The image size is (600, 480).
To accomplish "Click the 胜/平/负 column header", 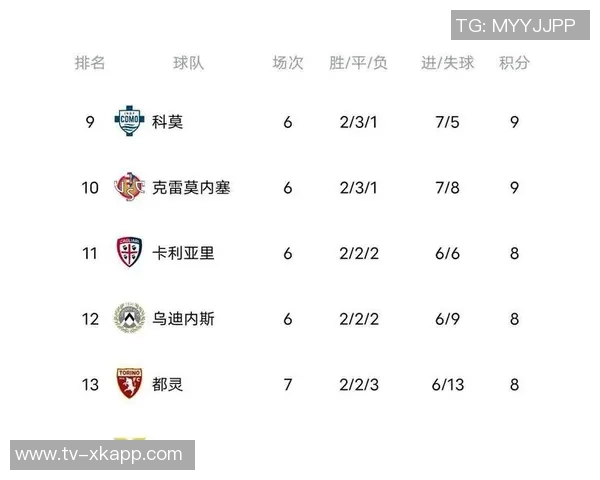I will (357, 63).
